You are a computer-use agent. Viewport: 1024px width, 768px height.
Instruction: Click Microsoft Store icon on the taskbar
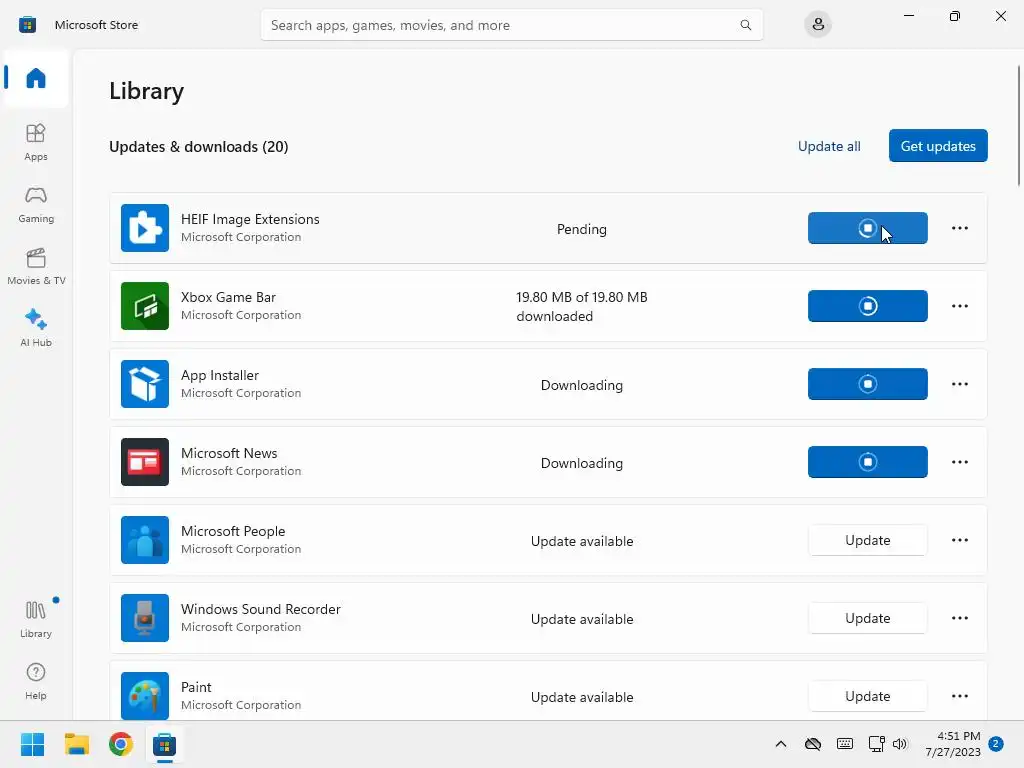click(x=165, y=744)
